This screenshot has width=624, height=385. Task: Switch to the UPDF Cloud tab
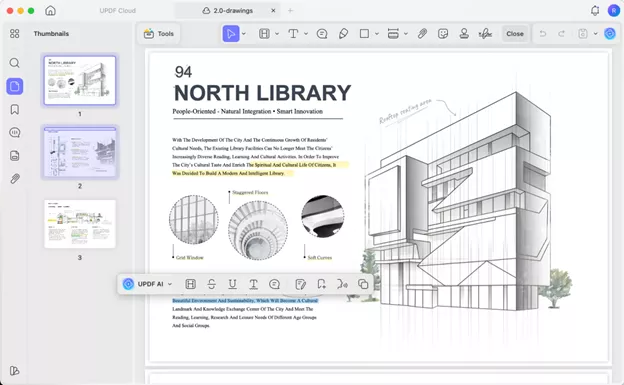click(x=118, y=11)
